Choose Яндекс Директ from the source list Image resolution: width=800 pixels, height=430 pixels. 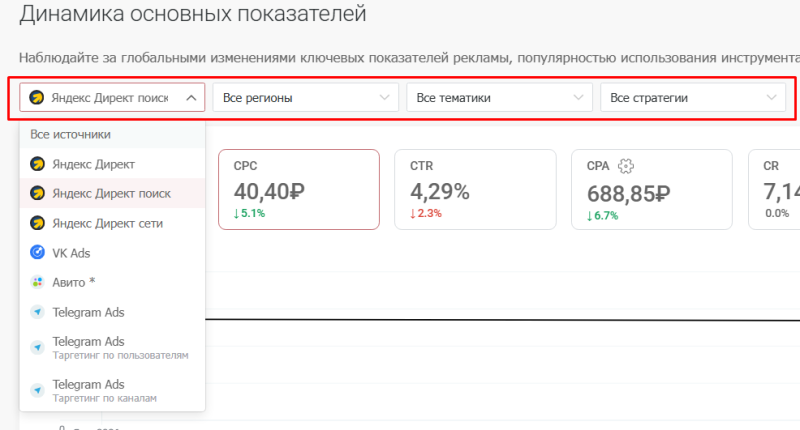[112, 164]
